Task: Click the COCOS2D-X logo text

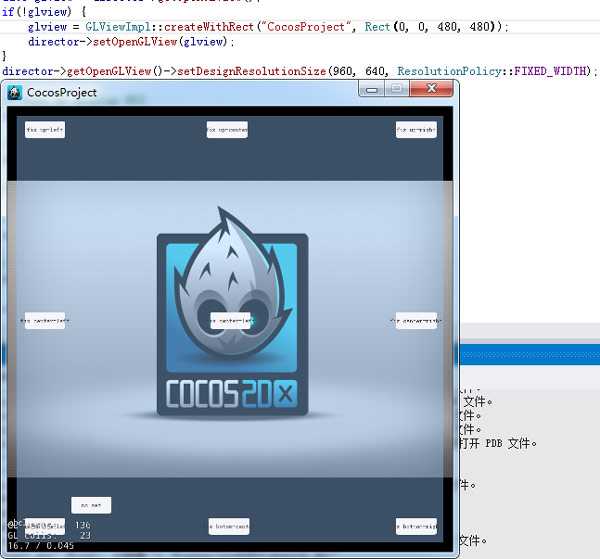Action: point(232,394)
